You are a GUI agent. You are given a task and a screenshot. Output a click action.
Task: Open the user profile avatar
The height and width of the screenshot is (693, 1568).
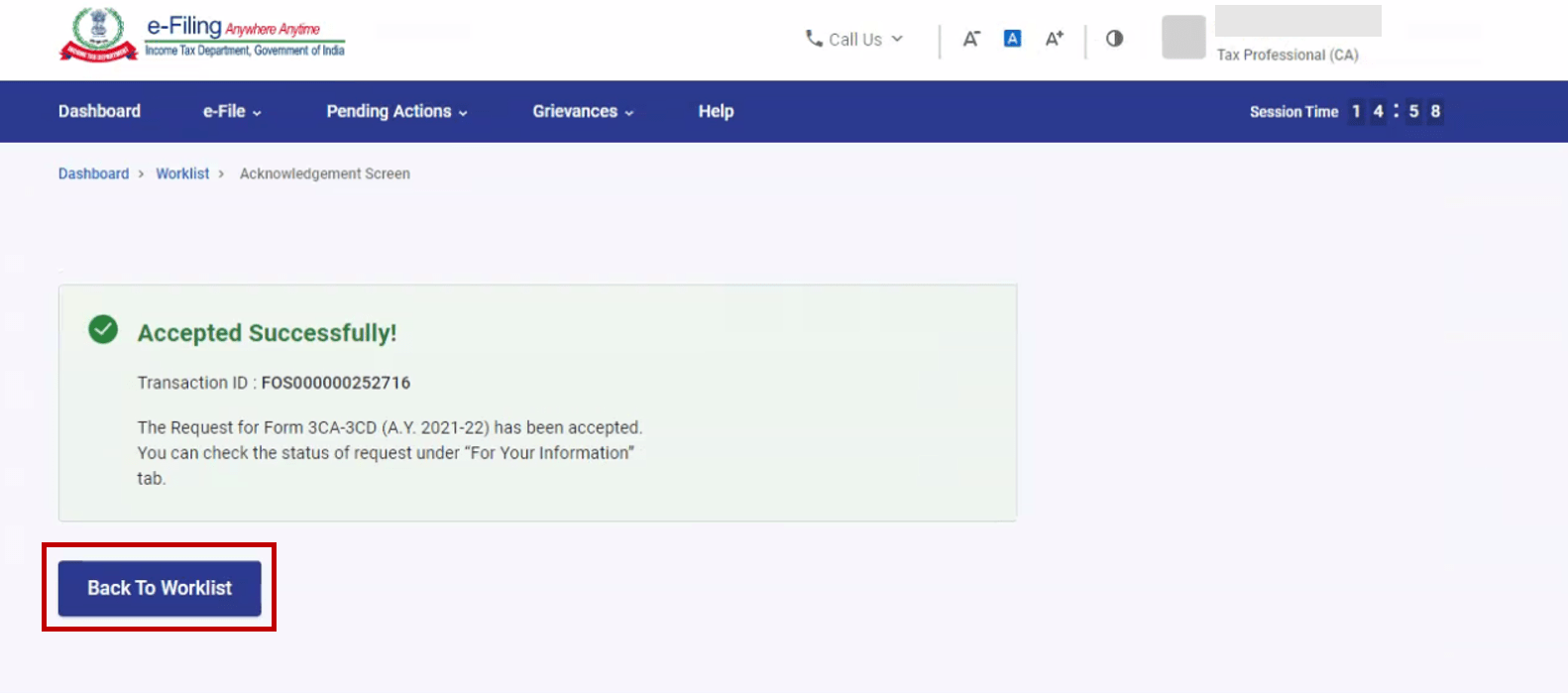coord(1183,38)
